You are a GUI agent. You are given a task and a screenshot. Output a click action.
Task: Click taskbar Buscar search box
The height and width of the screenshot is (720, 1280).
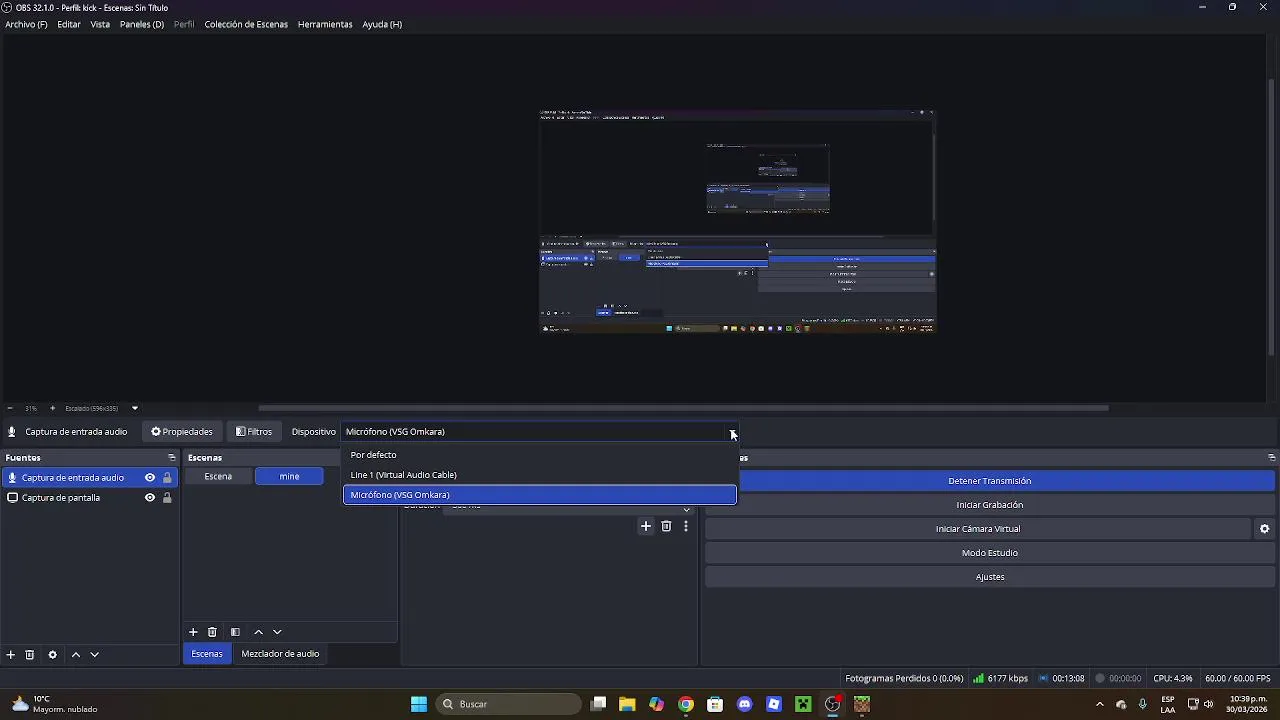(509, 704)
